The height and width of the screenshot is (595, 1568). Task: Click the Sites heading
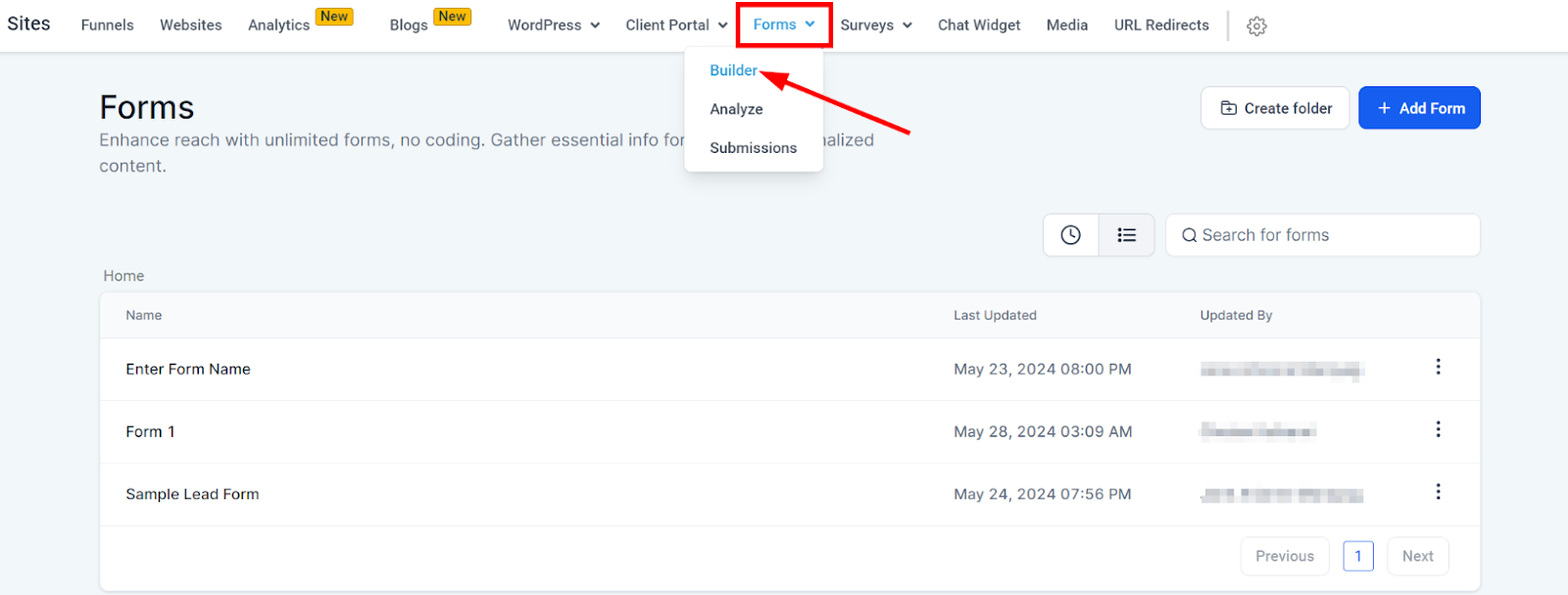click(x=28, y=24)
